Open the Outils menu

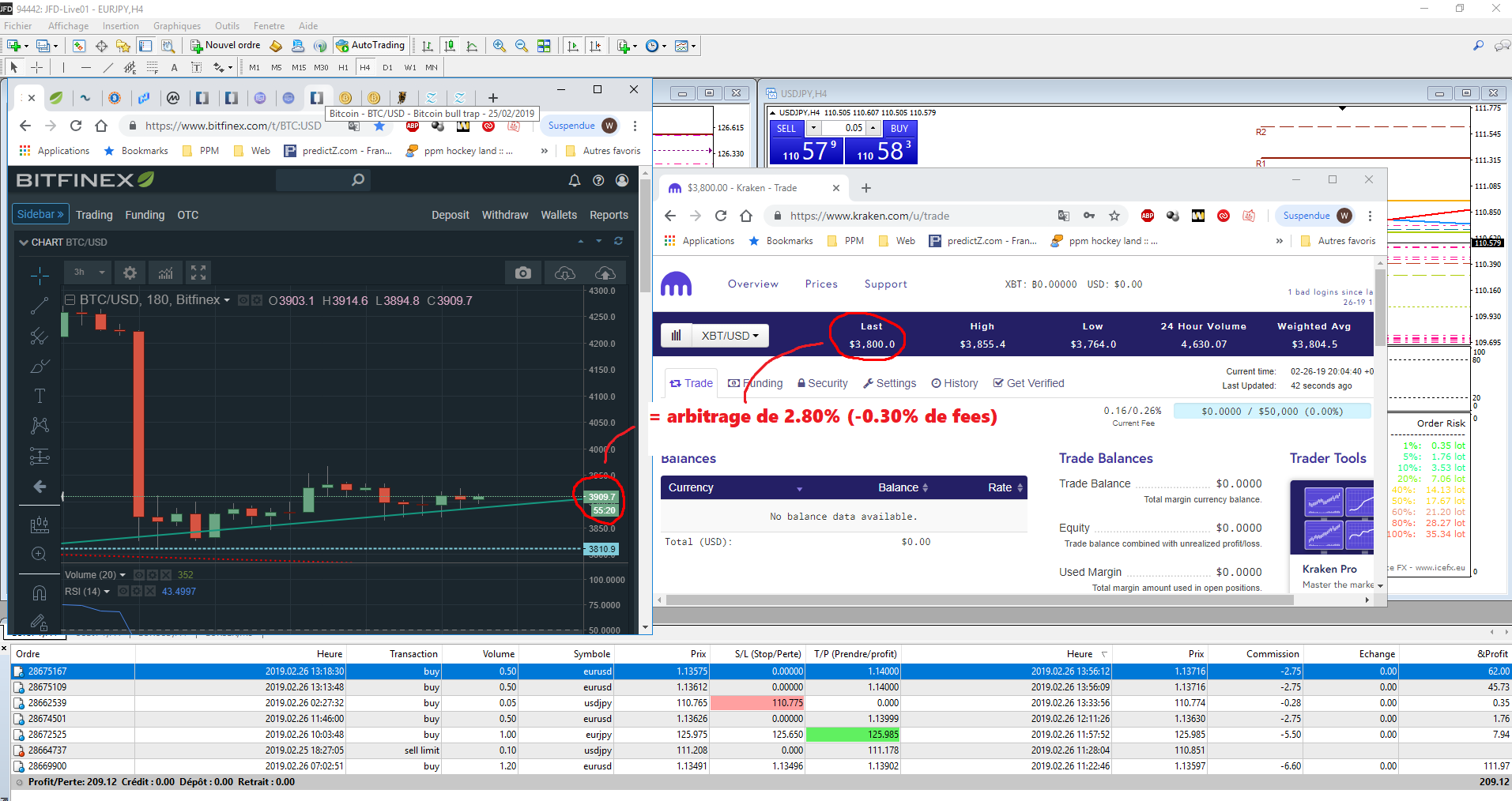[227, 26]
